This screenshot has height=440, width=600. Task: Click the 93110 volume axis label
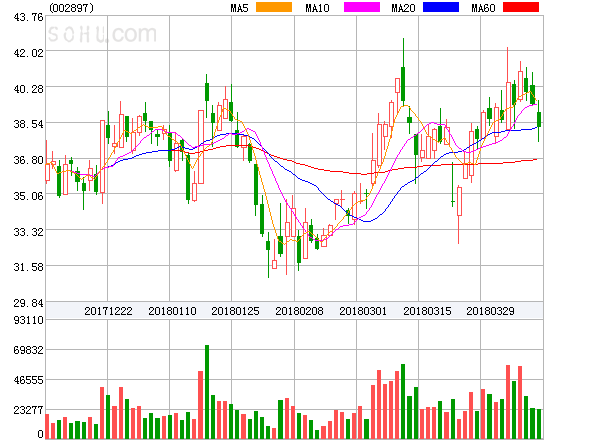29,320
